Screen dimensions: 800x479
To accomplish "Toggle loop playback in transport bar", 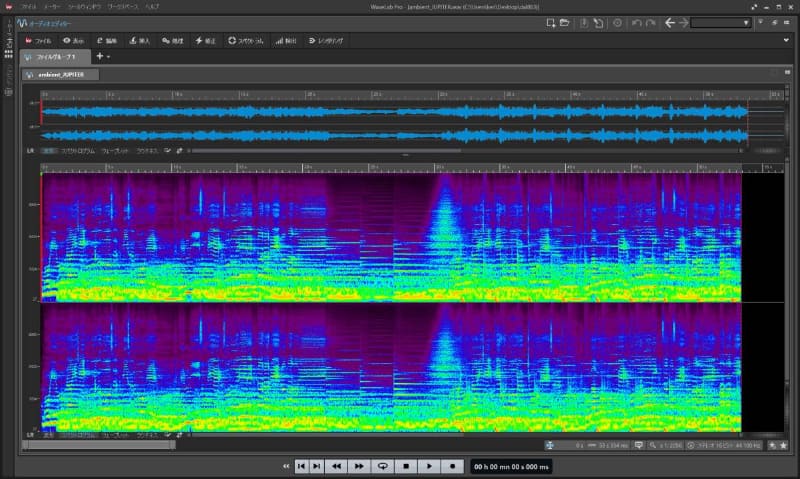I will (x=382, y=466).
